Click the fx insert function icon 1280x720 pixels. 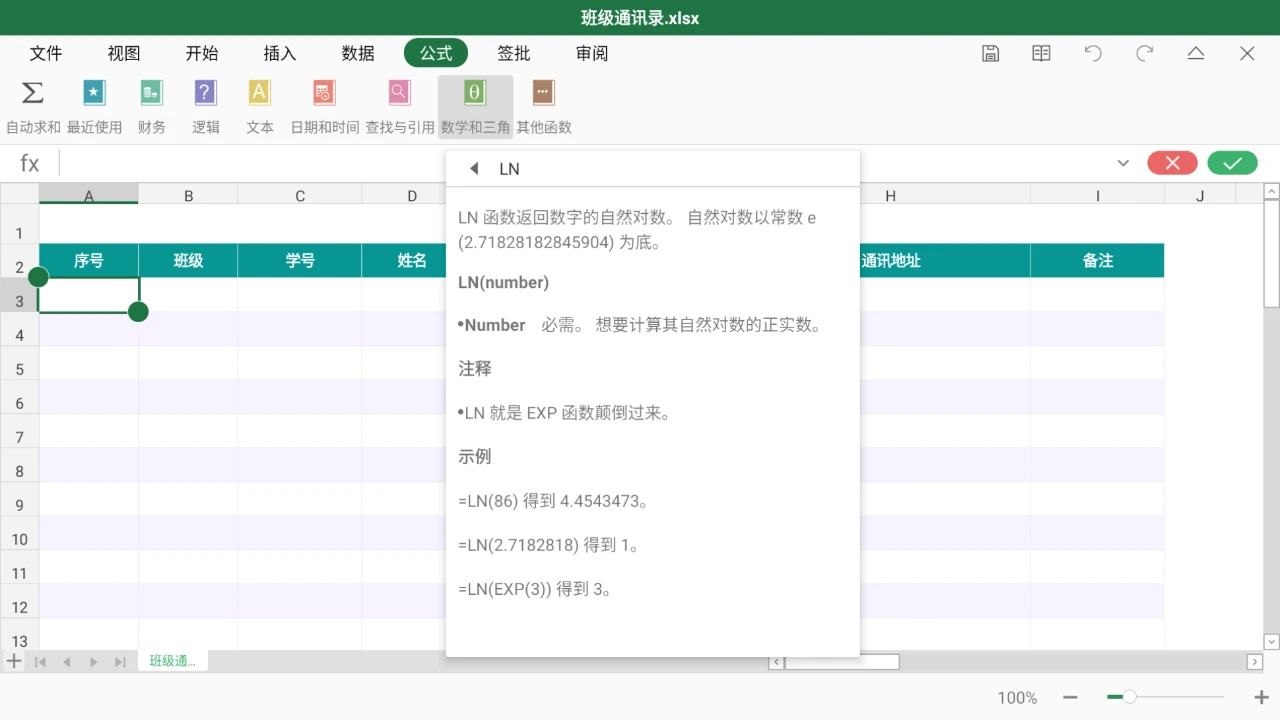[30, 163]
